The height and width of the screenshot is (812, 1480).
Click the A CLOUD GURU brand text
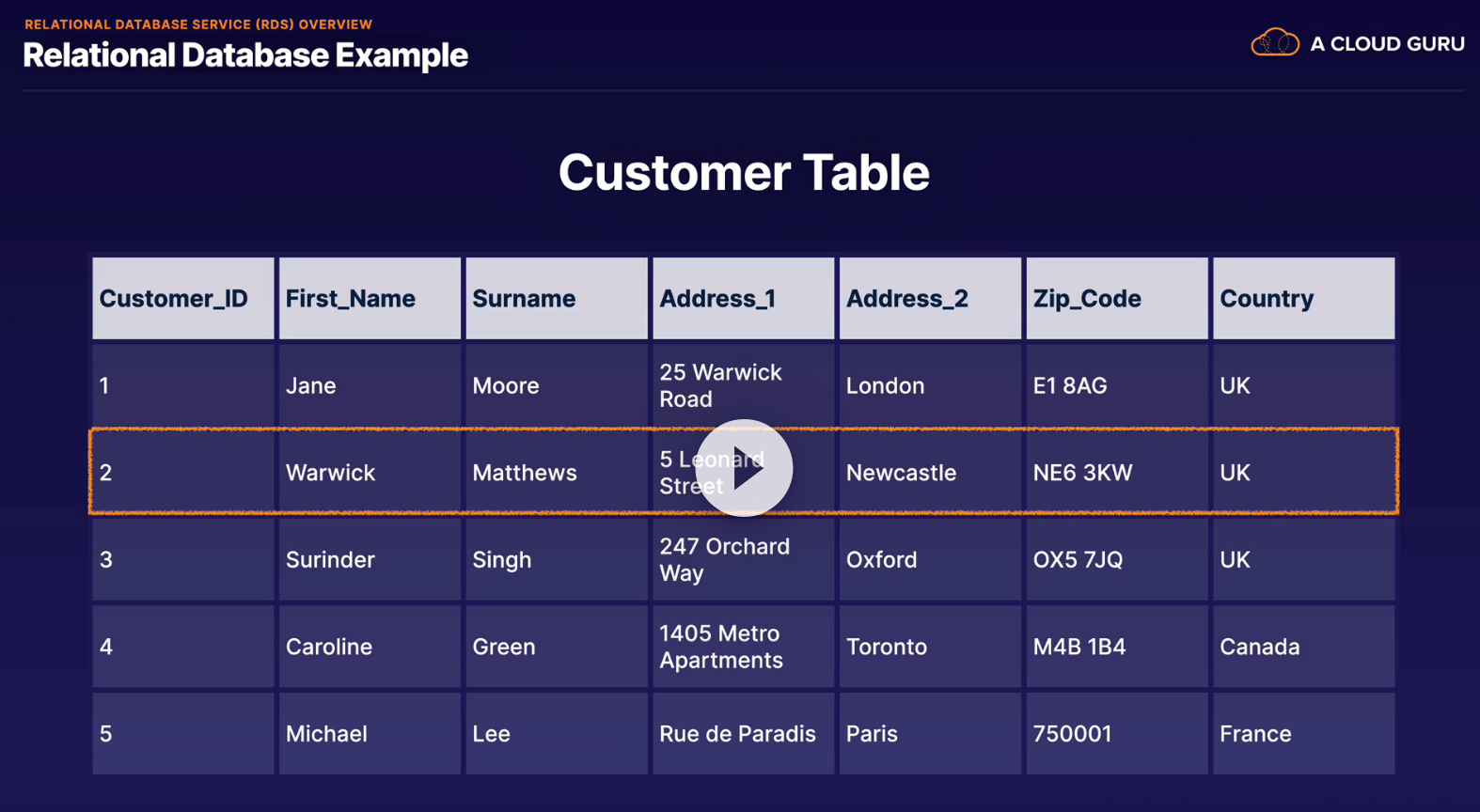pos(1387,44)
